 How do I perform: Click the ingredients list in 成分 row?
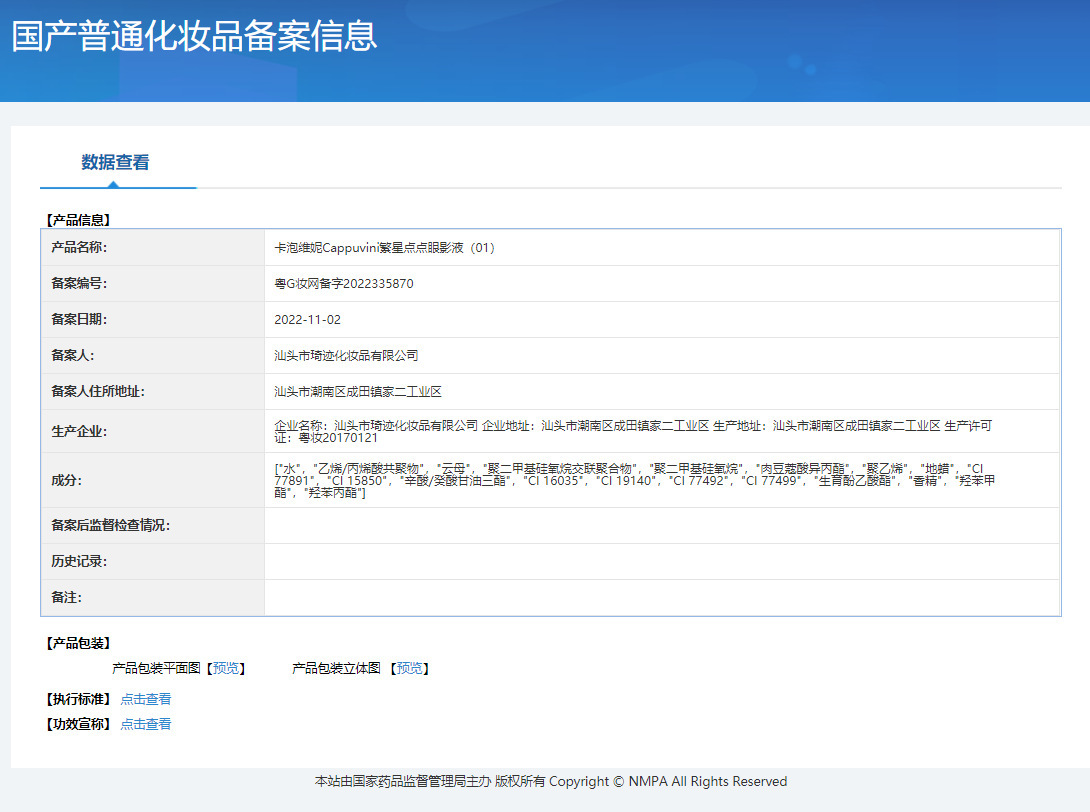635,480
